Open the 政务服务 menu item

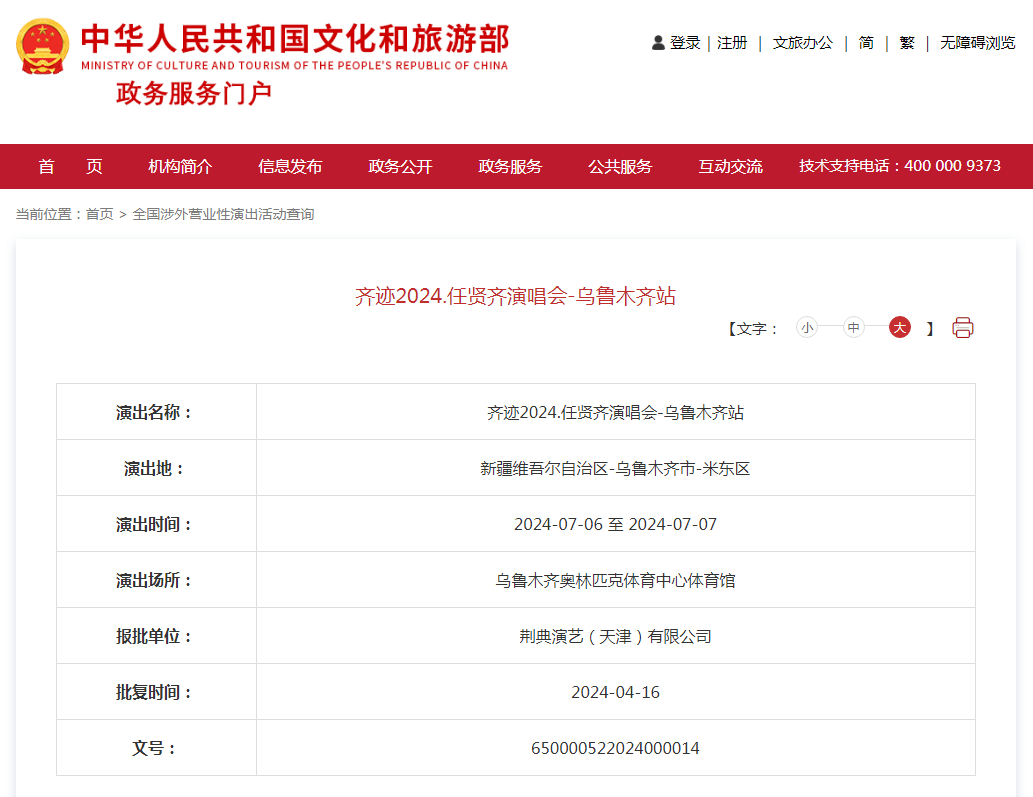[510, 167]
